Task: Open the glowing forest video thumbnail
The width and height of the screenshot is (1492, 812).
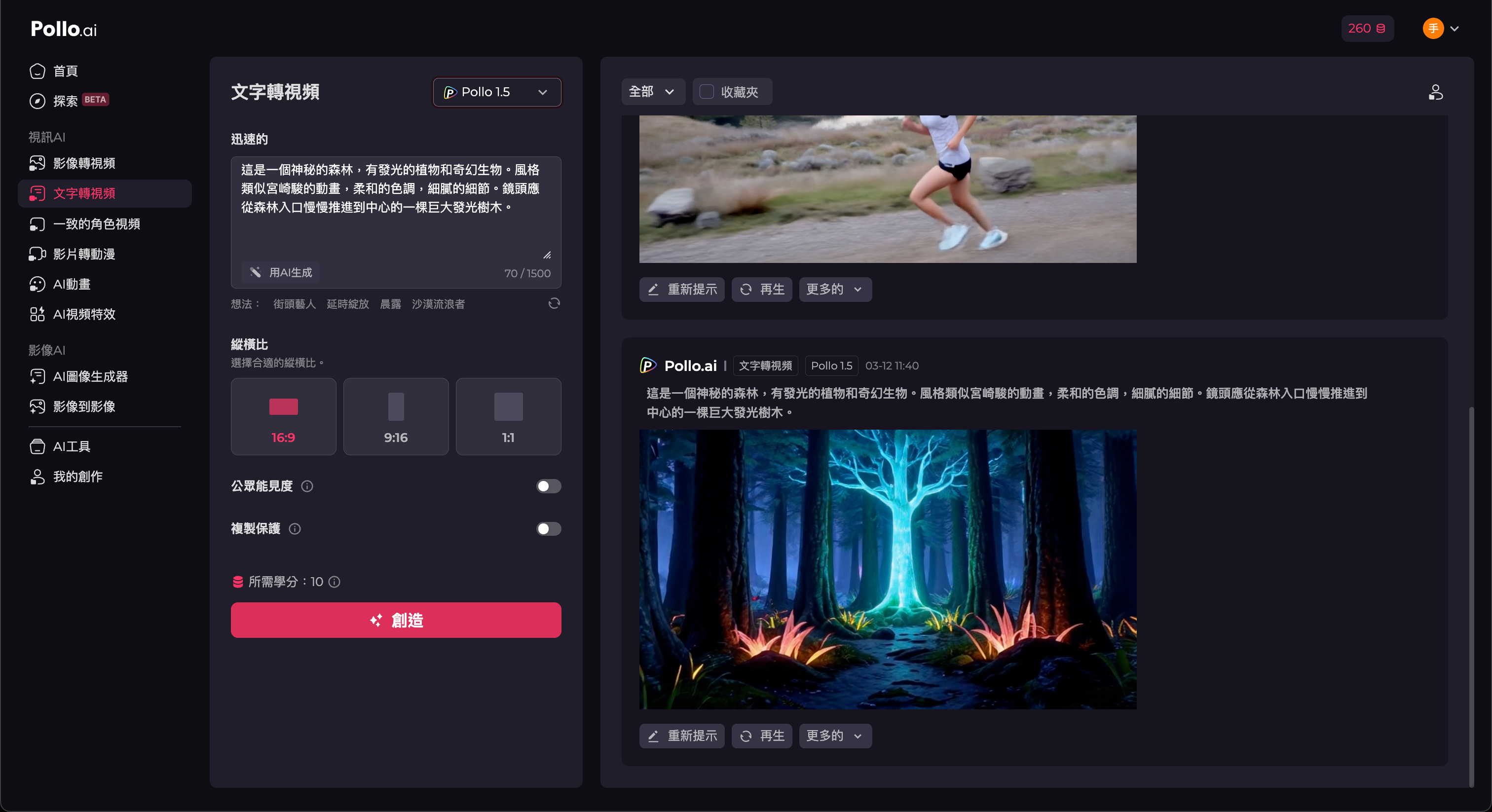Action: coord(887,569)
